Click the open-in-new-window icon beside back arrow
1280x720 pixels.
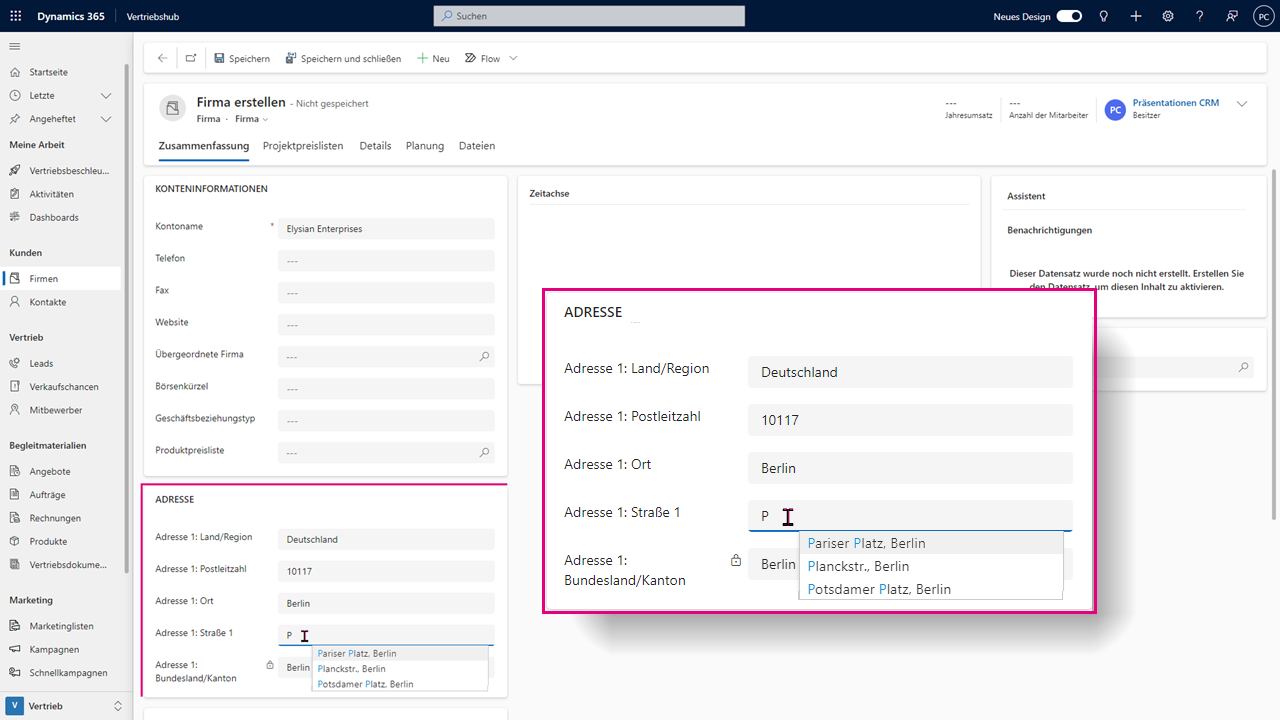(191, 58)
